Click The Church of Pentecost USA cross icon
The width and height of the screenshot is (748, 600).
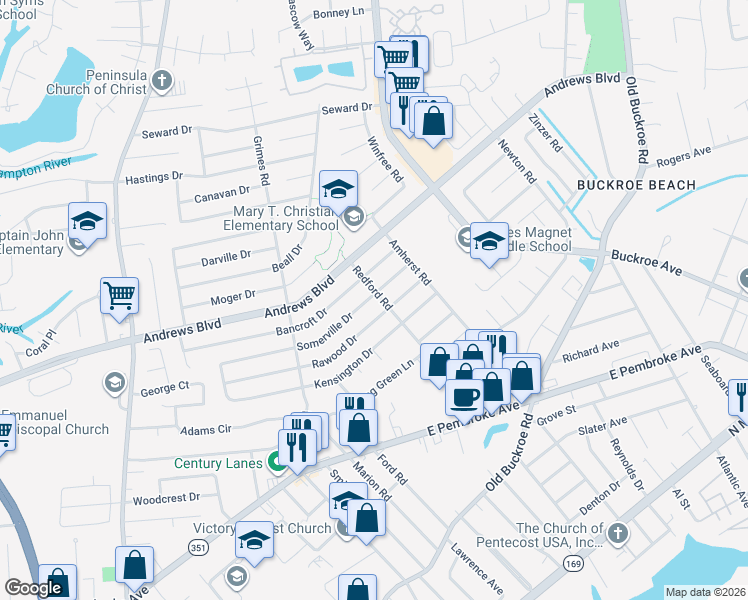tap(617, 533)
